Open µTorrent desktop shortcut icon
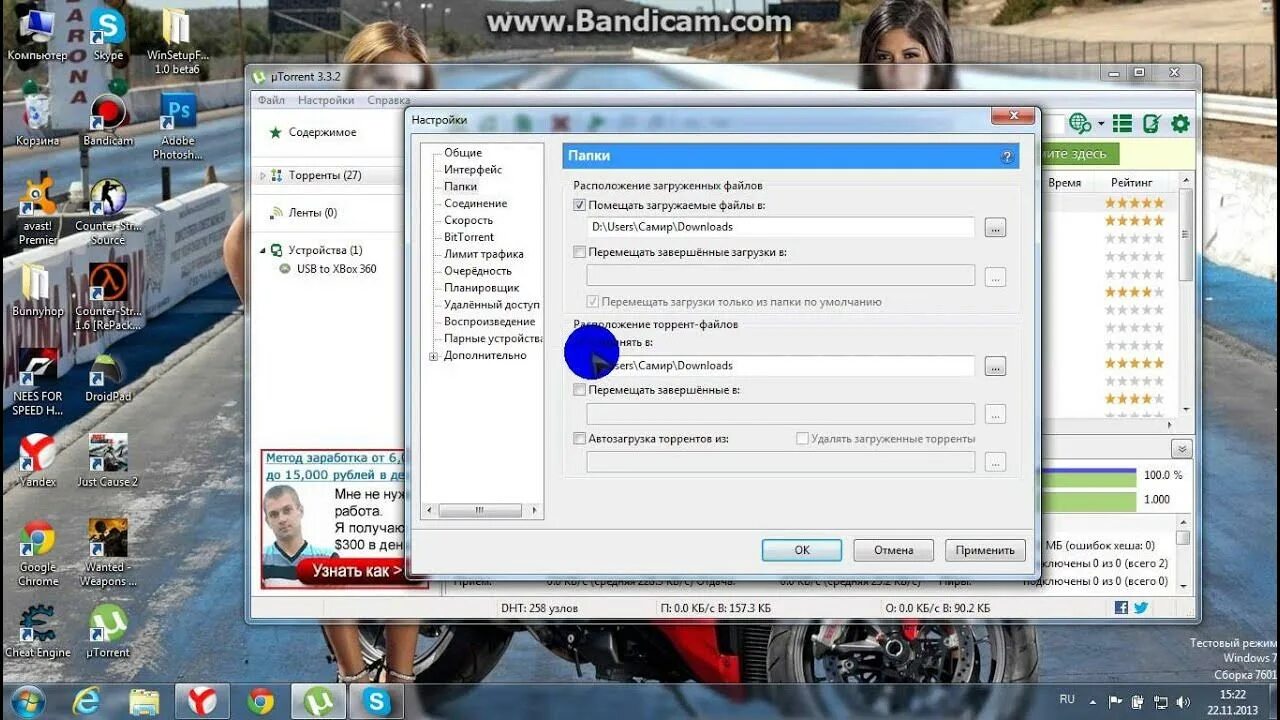 click(108, 632)
